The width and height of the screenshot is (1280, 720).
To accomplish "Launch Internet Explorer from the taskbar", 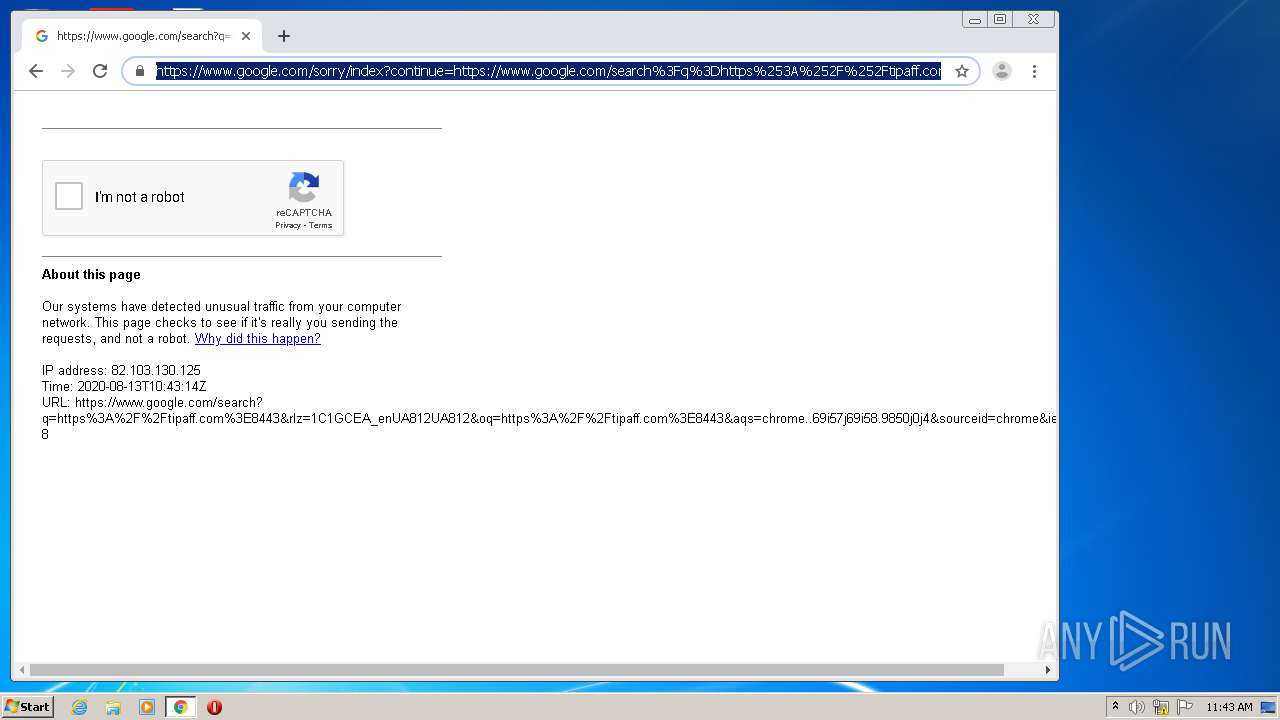I will [x=80, y=707].
